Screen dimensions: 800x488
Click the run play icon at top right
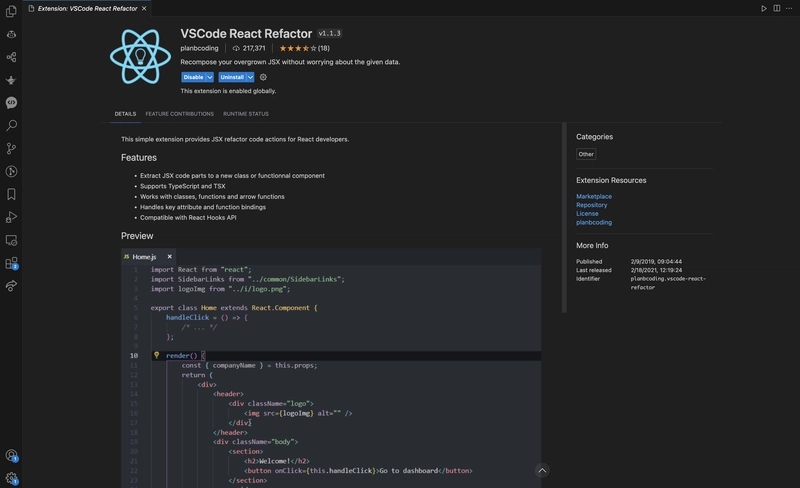point(764,8)
